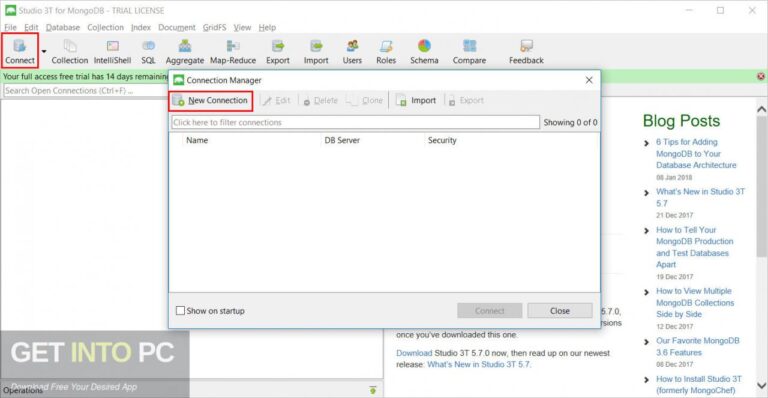Viewport: 768px width, 398px height.
Task: Dismiss the trial notification bar
Action: click(761, 76)
